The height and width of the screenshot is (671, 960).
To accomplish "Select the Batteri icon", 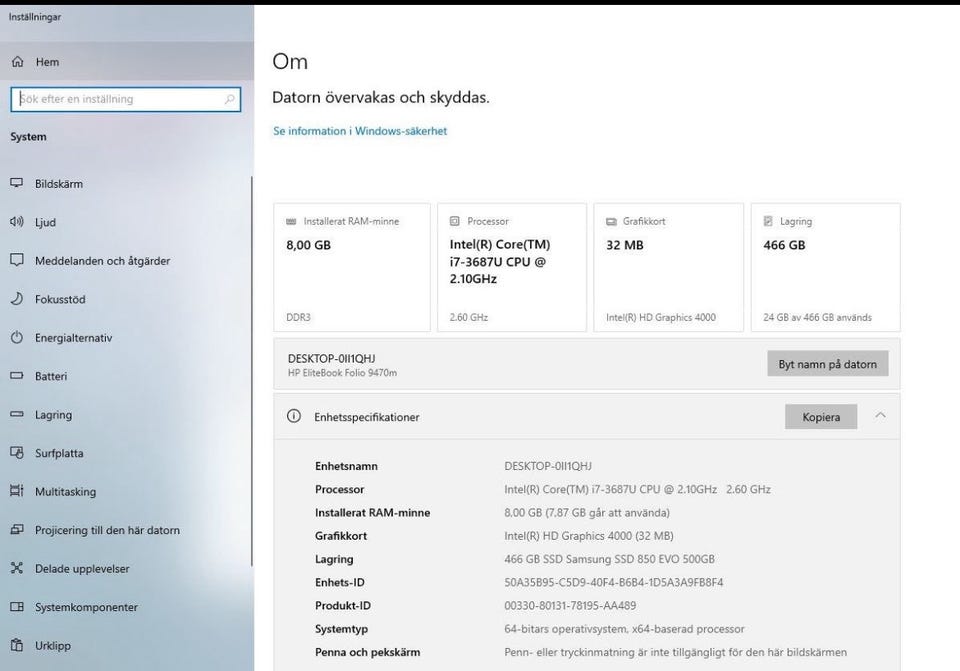I will click(16, 376).
